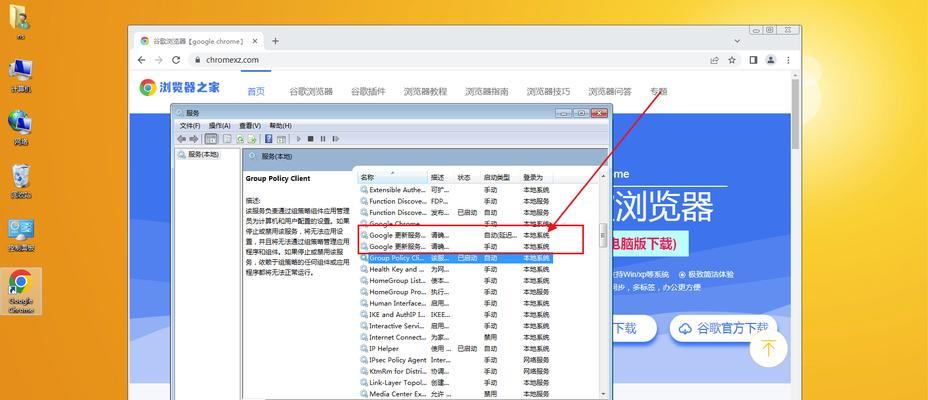Open the 查看(V) menu in Services
928x400 pixels.
click(250, 126)
